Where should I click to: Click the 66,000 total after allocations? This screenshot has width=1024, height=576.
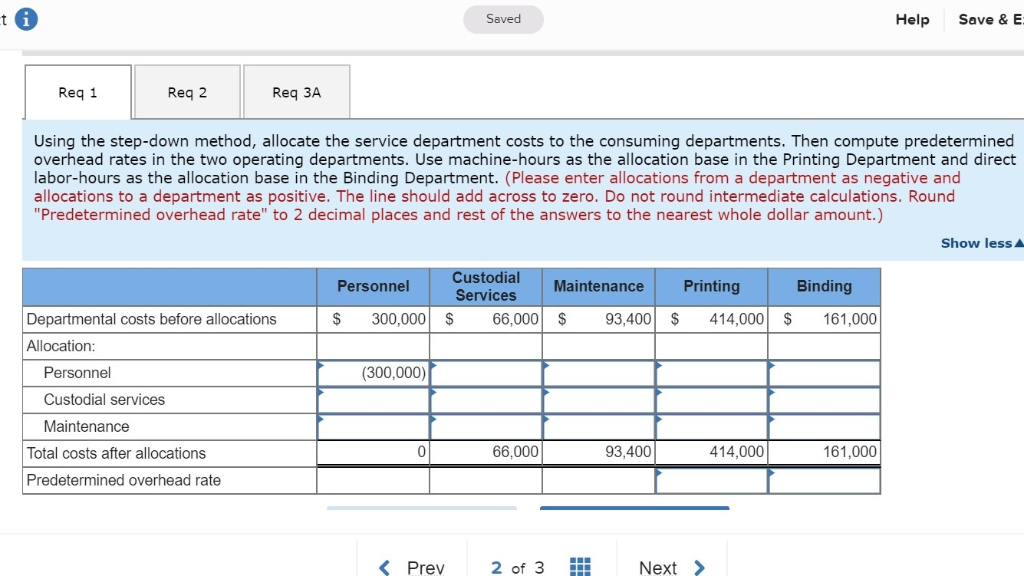(515, 452)
